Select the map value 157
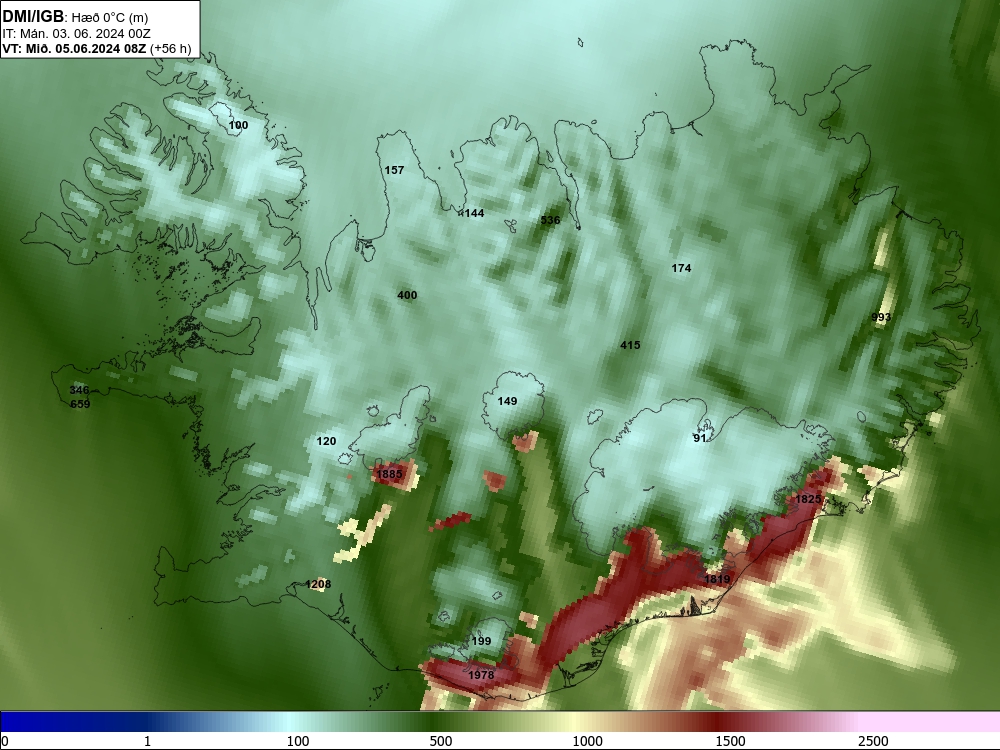The height and width of the screenshot is (750, 1000). tap(394, 170)
